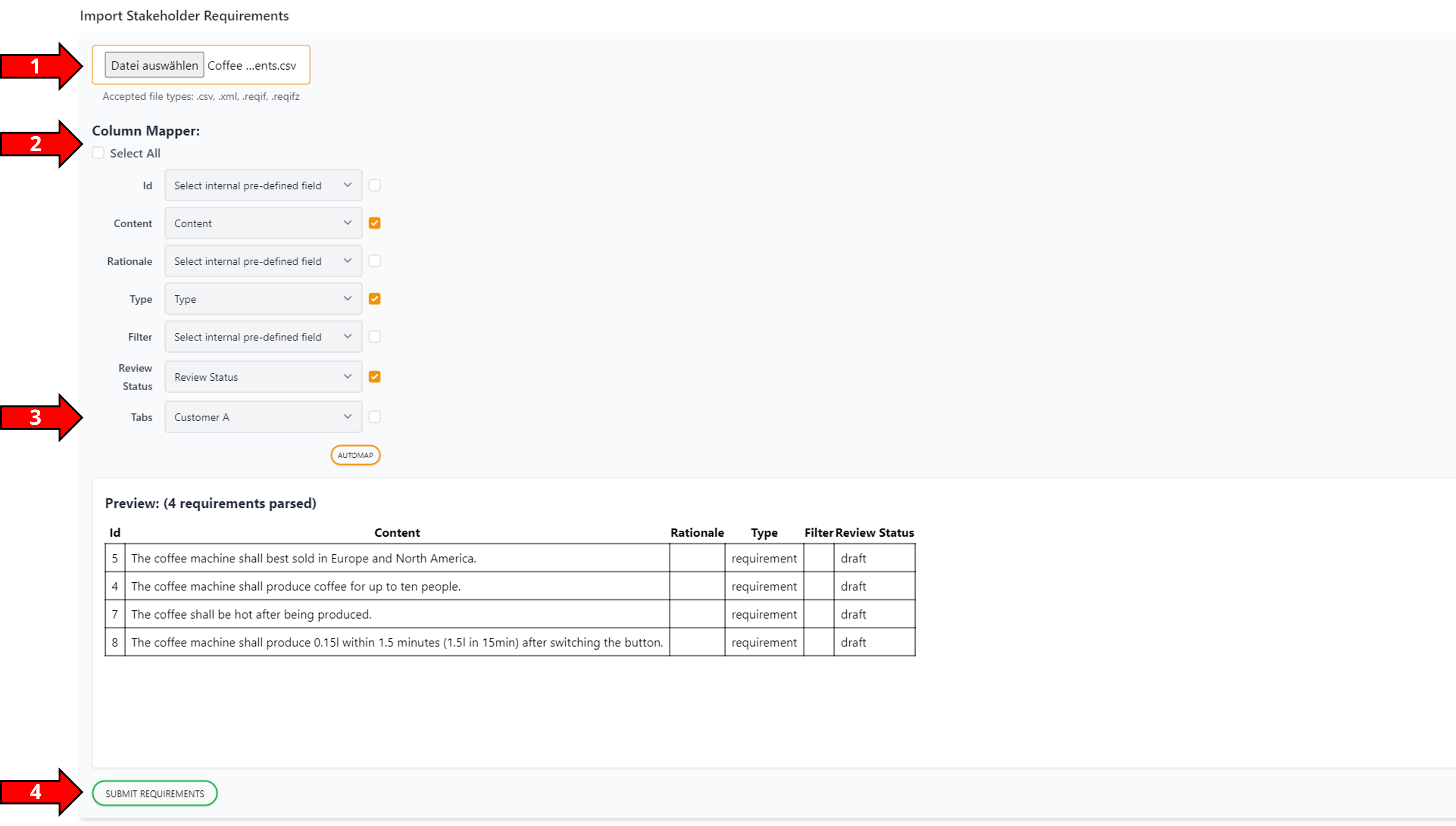Click the Accepted file types hint text
Image resolution: width=1456 pixels, height=826 pixels.
pos(201,96)
